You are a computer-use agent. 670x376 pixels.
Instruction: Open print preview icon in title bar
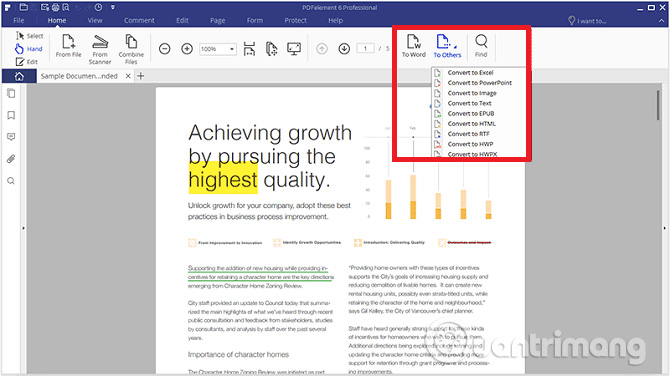66,7
